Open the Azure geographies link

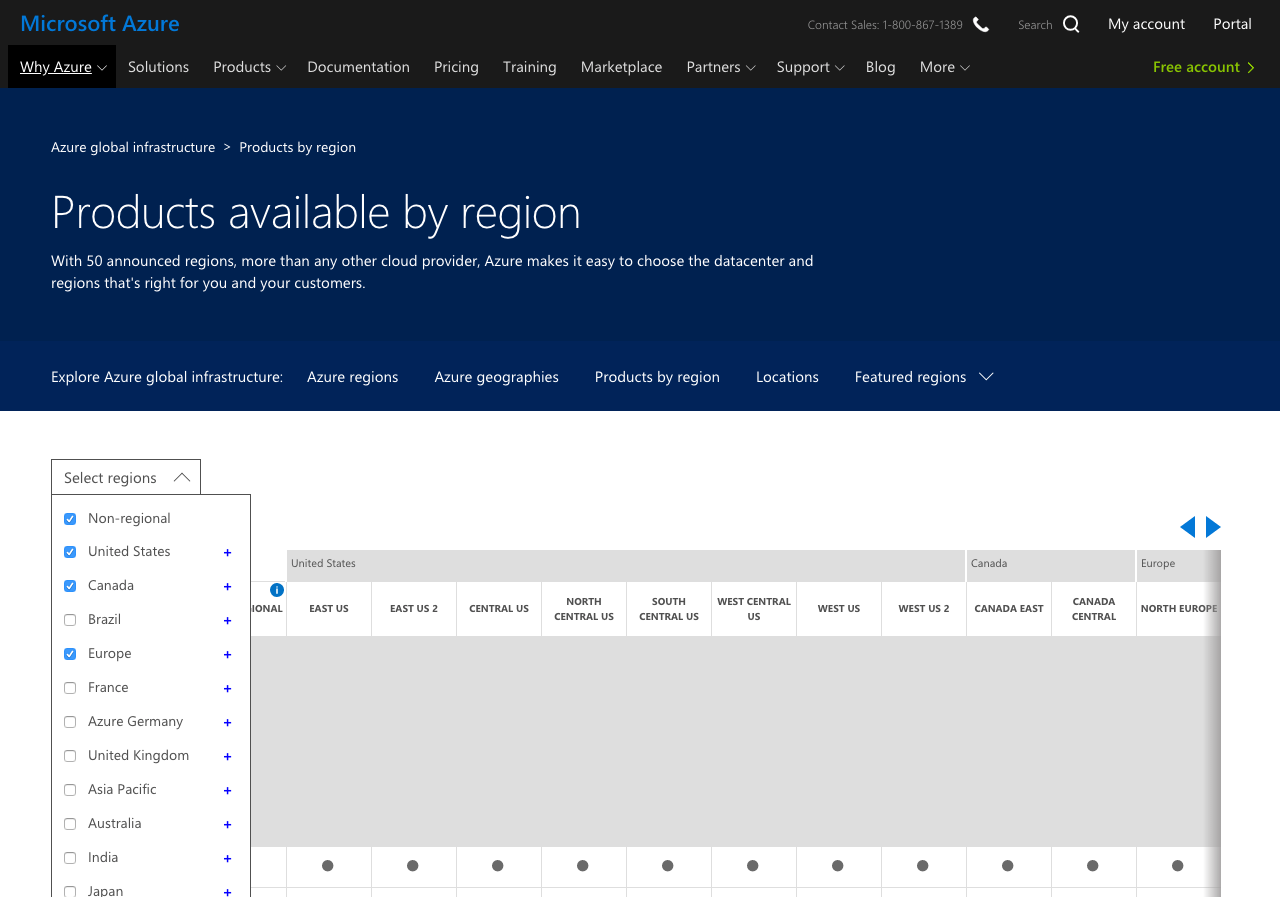(x=496, y=377)
